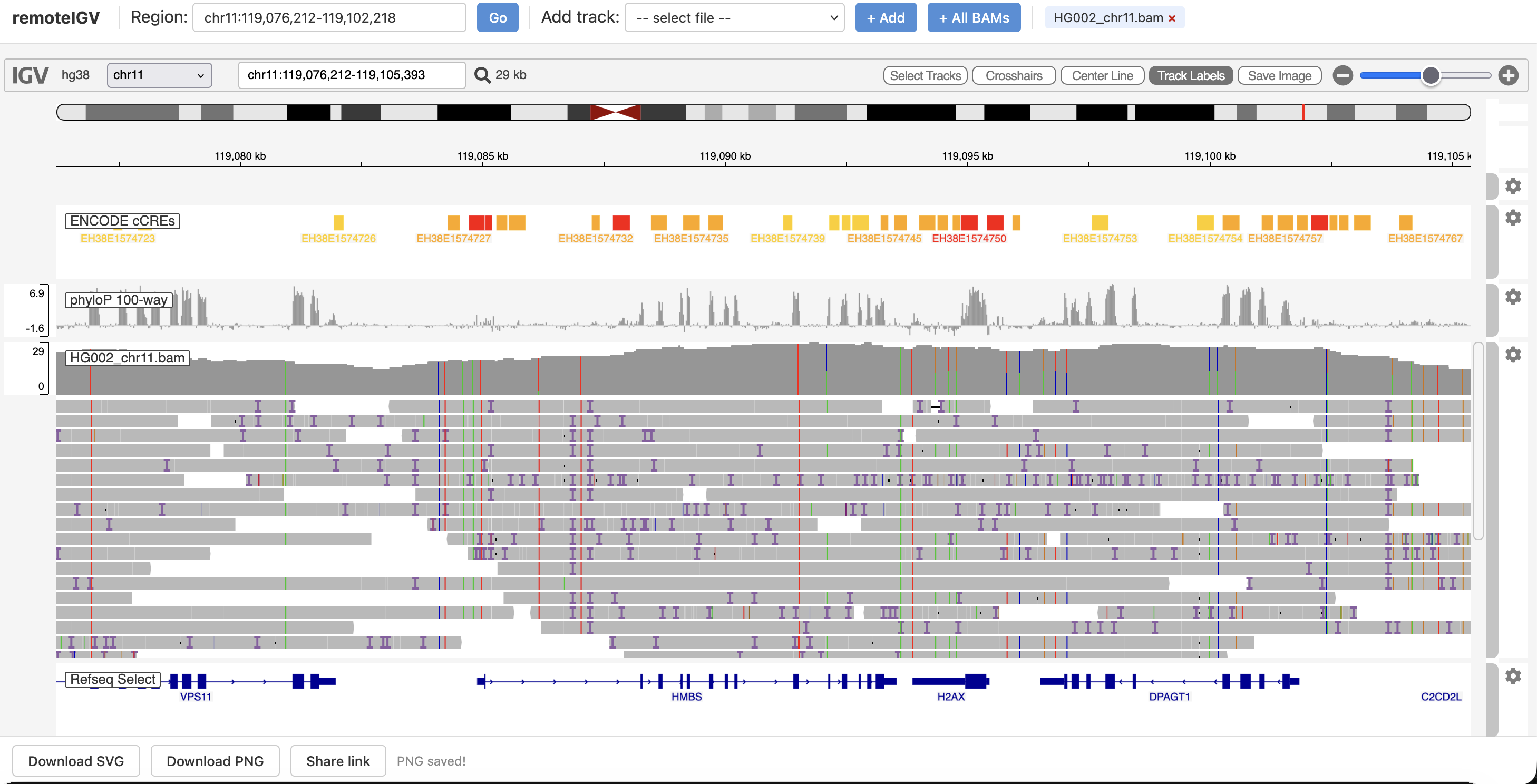This screenshot has width=1537, height=784.
Task: Click the alignment track vertical scrollbar
Action: (1478, 441)
